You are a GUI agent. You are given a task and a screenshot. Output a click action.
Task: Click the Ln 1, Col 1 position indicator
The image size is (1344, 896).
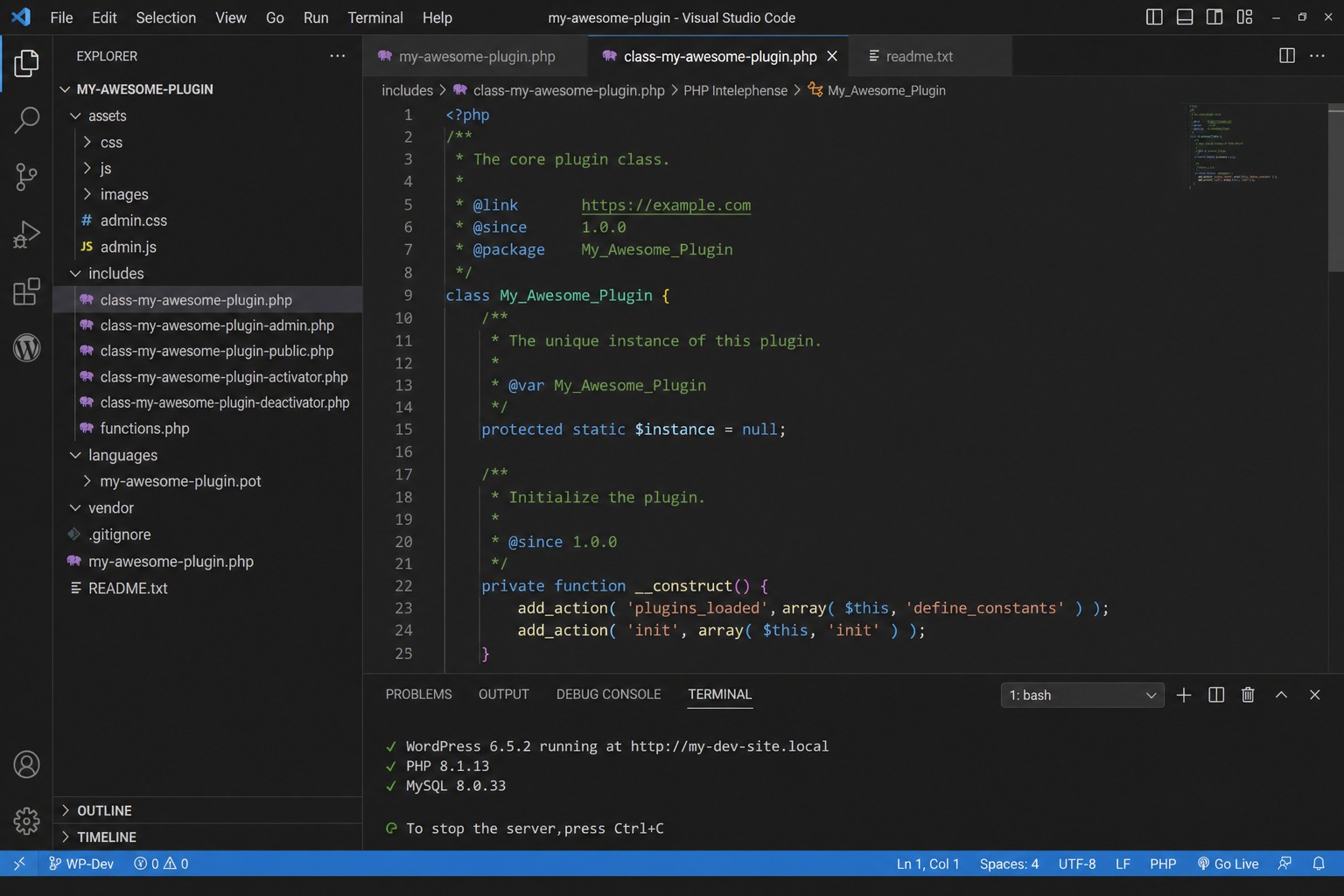point(927,864)
